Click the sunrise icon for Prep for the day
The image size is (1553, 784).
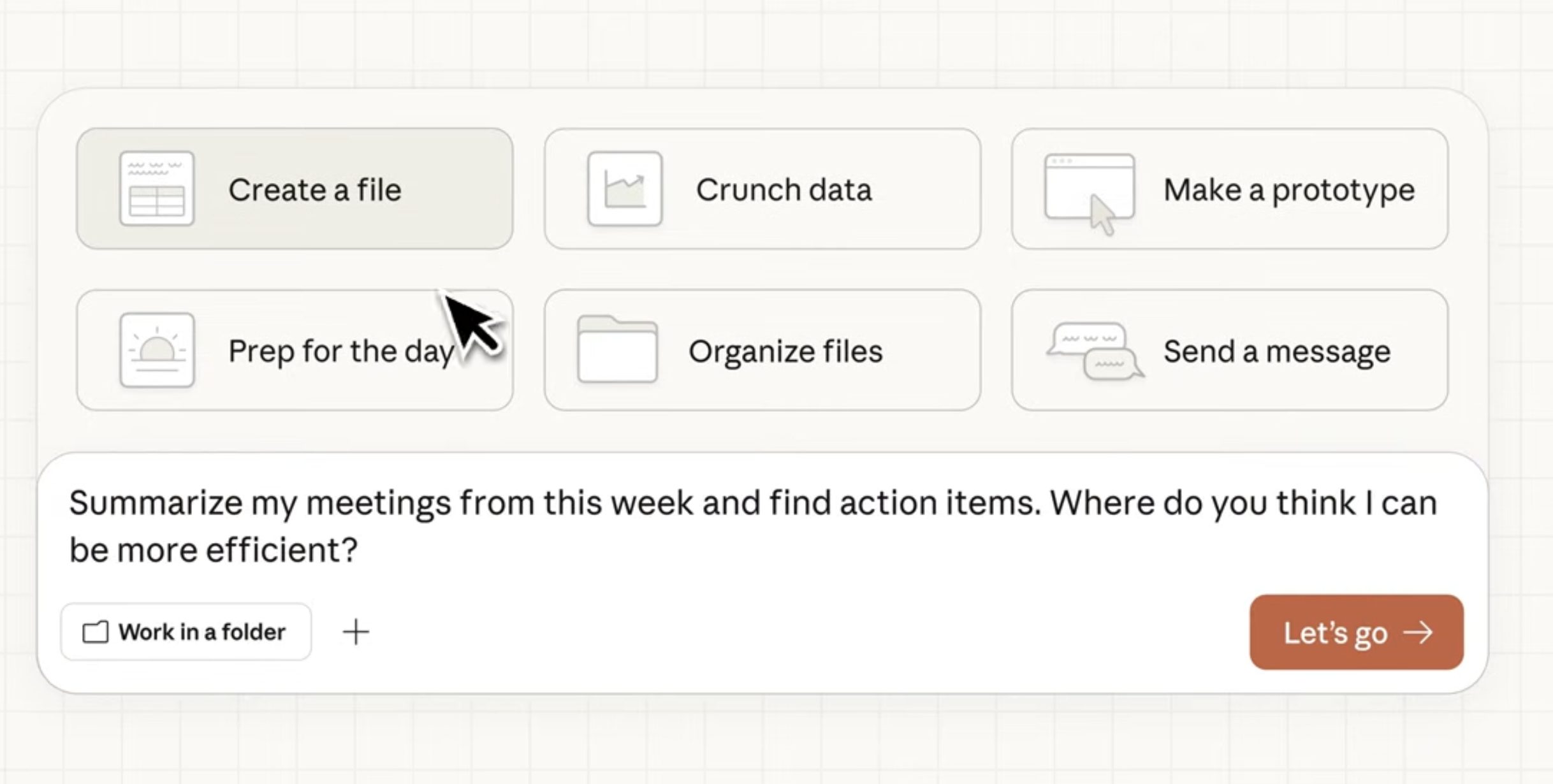click(157, 350)
